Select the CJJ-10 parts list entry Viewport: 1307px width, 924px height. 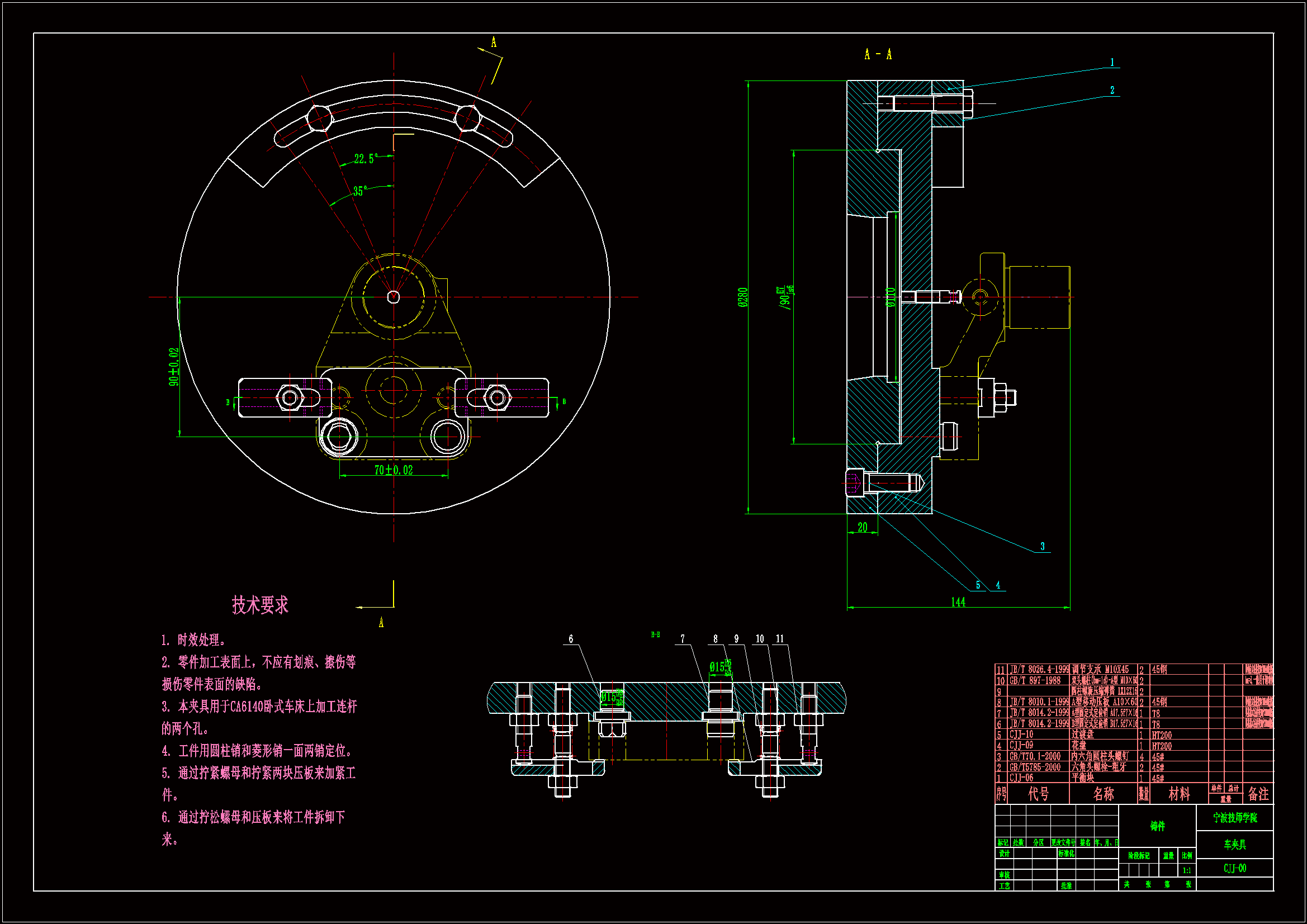coord(1021,735)
